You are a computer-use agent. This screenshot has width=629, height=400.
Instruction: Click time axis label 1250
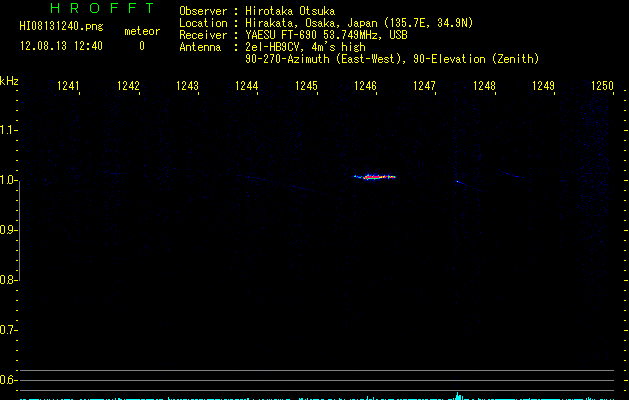pos(603,86)
